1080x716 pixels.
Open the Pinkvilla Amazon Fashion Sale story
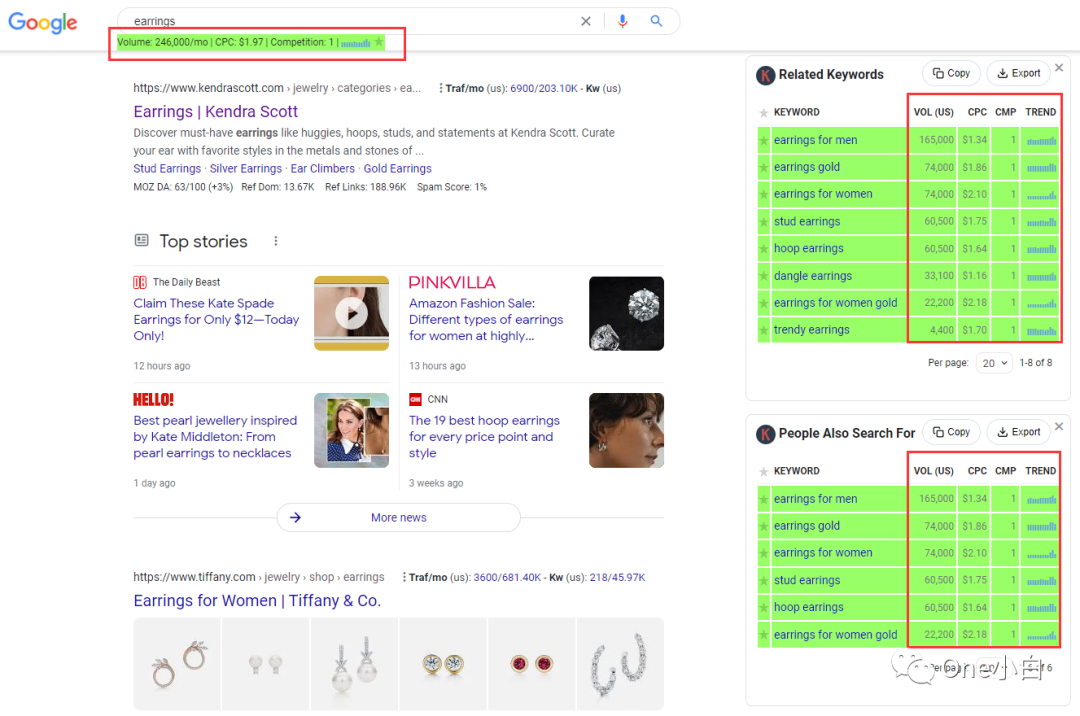486,319
